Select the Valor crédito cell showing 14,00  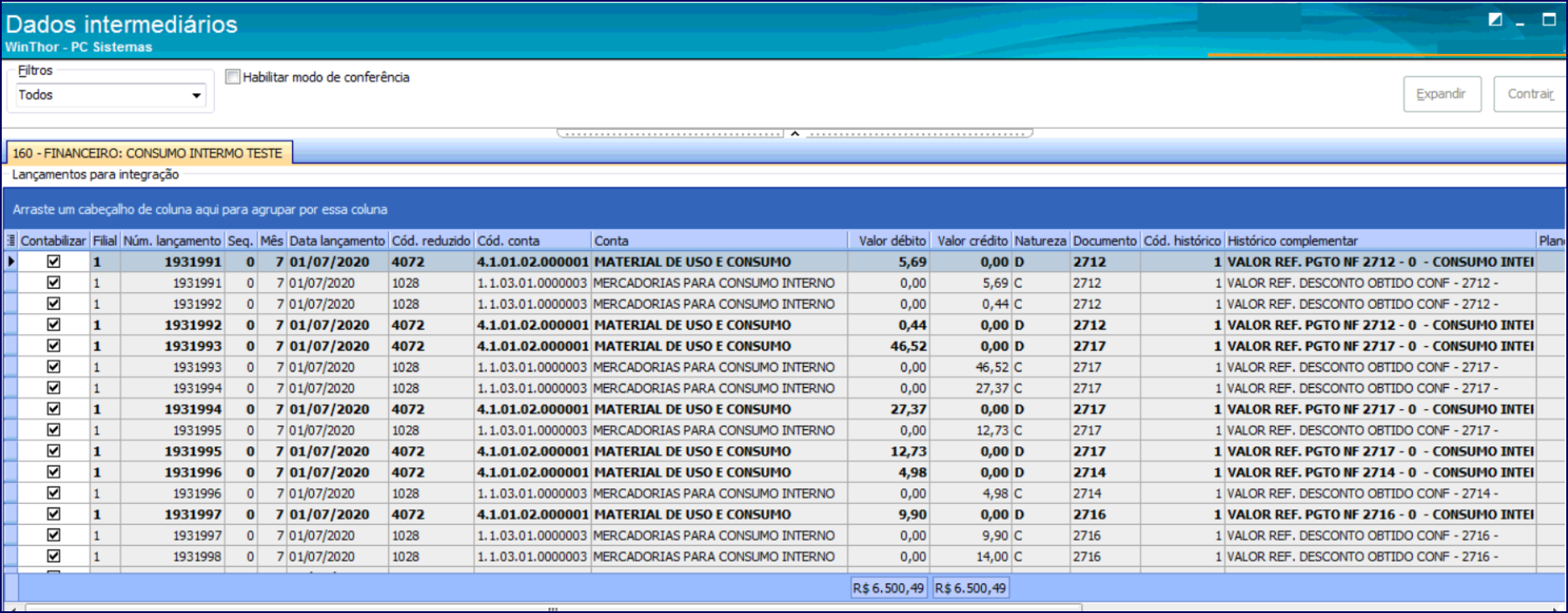[x=971, y=556]
